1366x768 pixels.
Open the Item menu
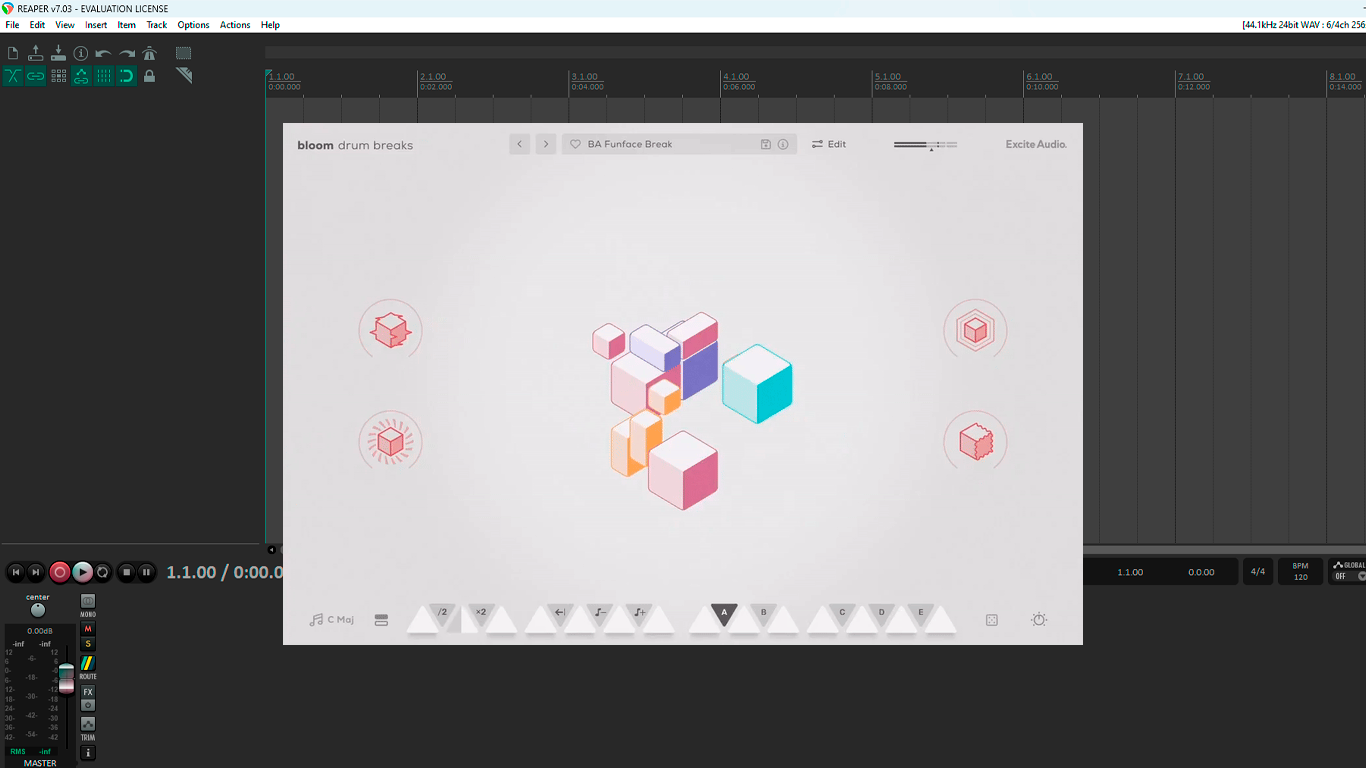pyautogui.click(x=127, y=25)
